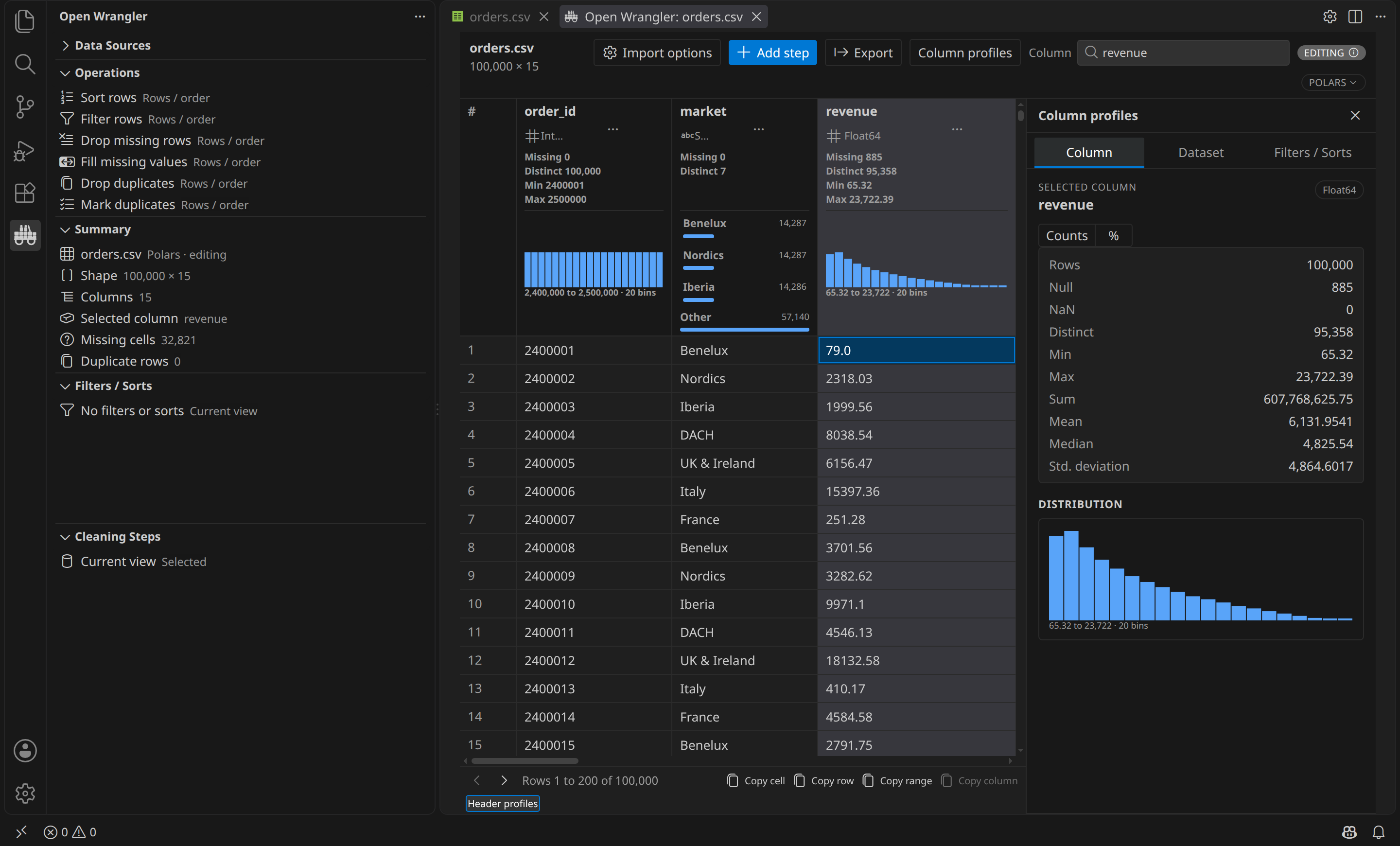Screen dimensions: 1400x846
Task: Select the Open Wrangler activity bar icon
Action: coord(24,235)
